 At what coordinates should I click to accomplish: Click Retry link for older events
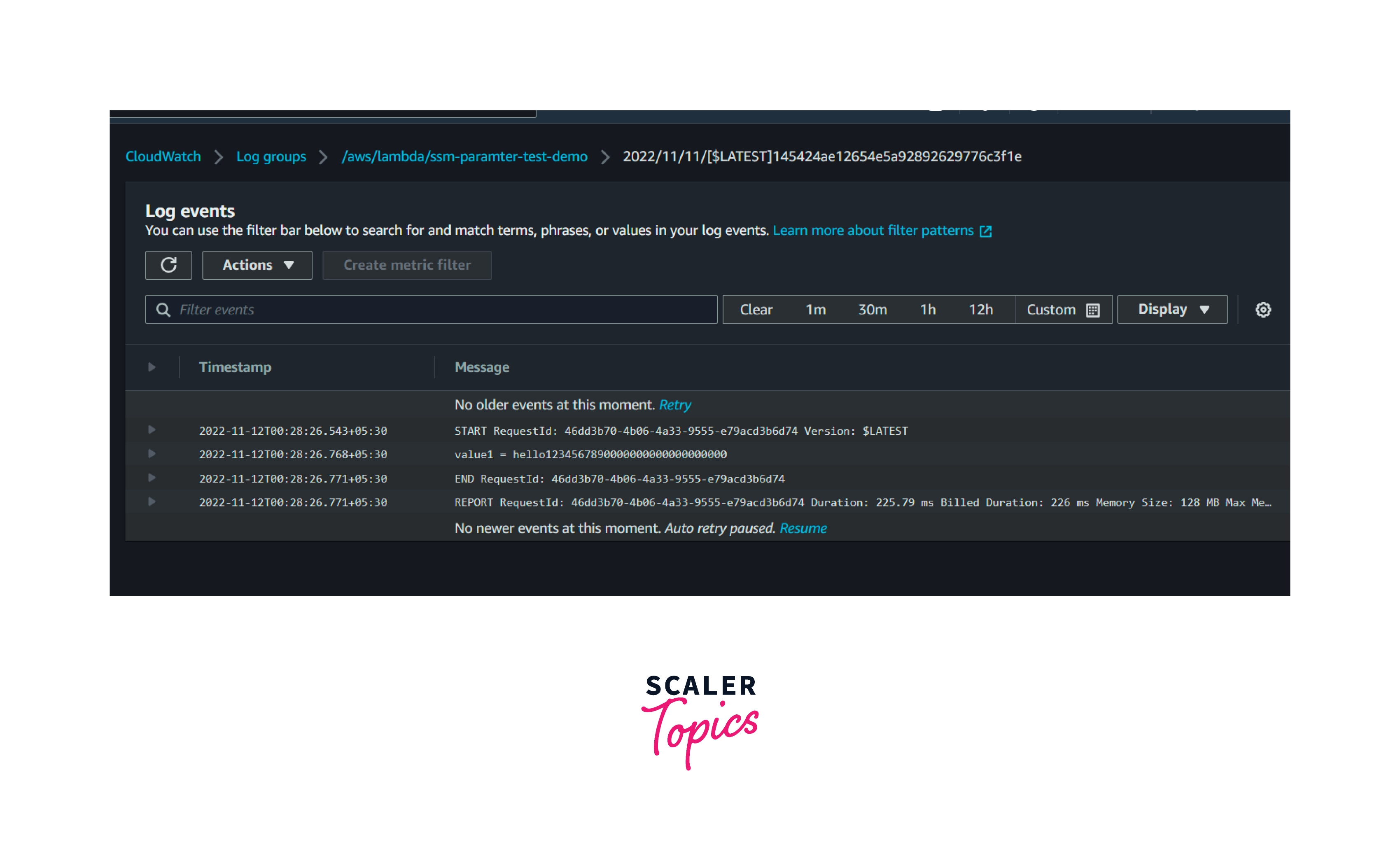tap(674, 405)
